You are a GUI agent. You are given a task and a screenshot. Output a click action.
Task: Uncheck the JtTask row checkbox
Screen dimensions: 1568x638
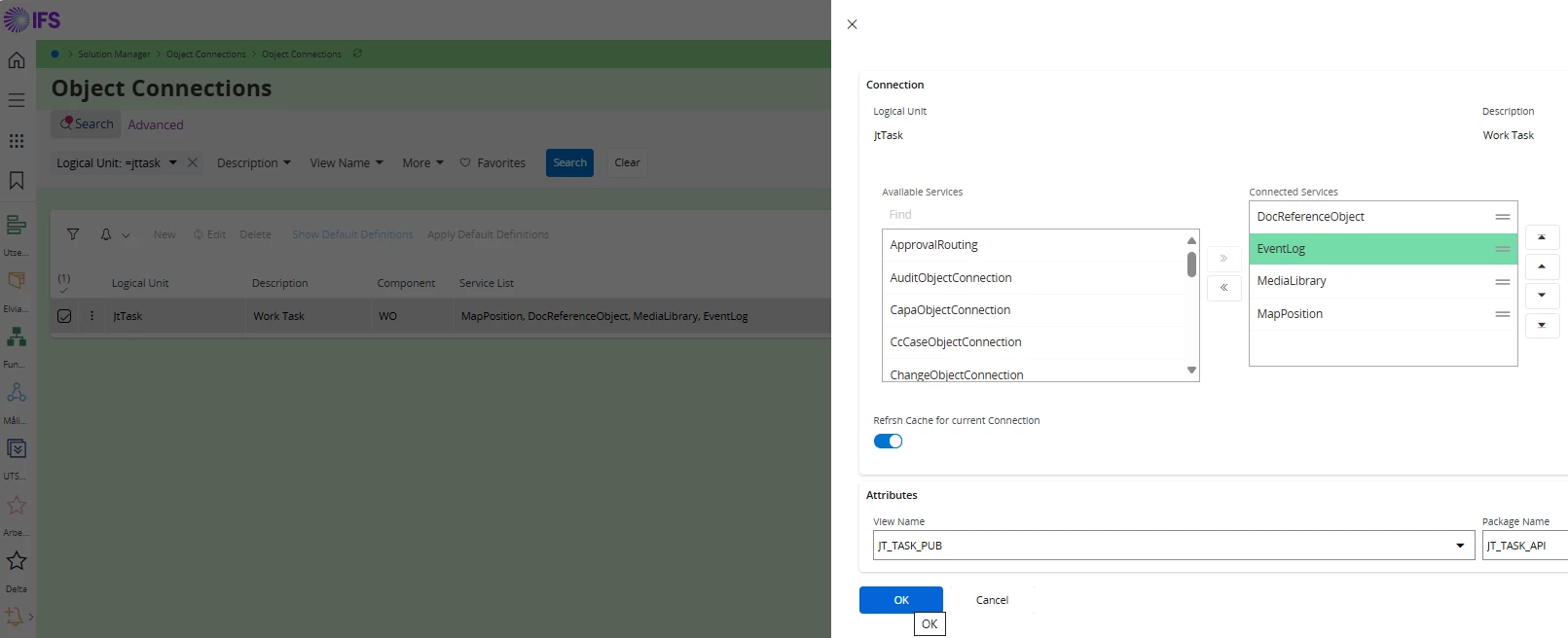tap(64, 316)
